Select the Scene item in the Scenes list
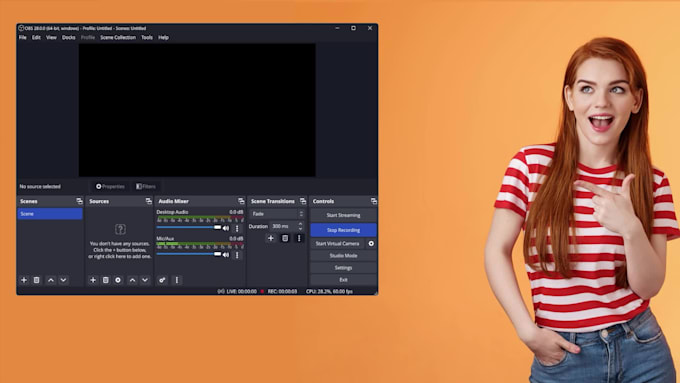 (50, 214)
